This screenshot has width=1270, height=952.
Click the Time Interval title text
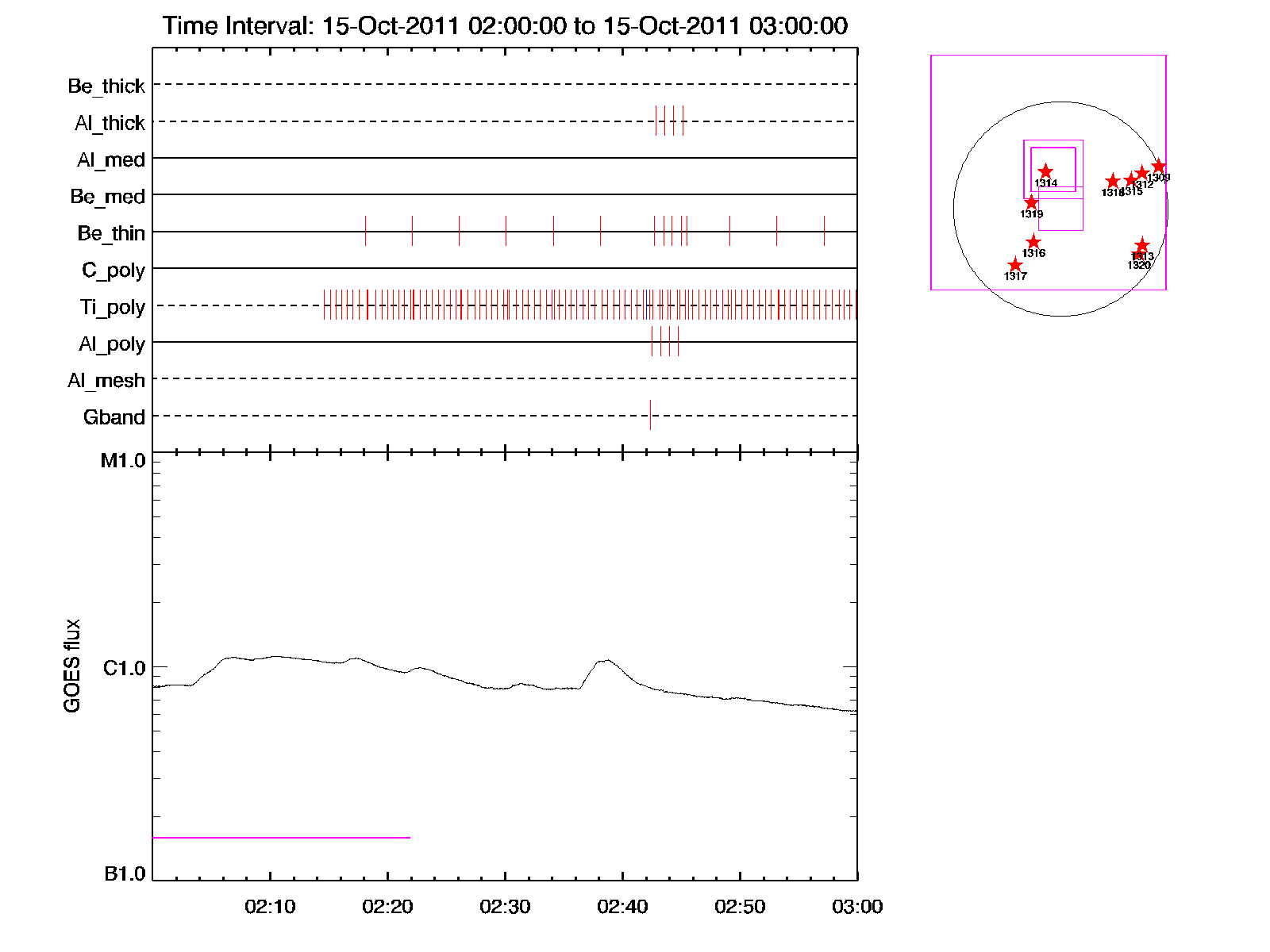pos(505,26)
